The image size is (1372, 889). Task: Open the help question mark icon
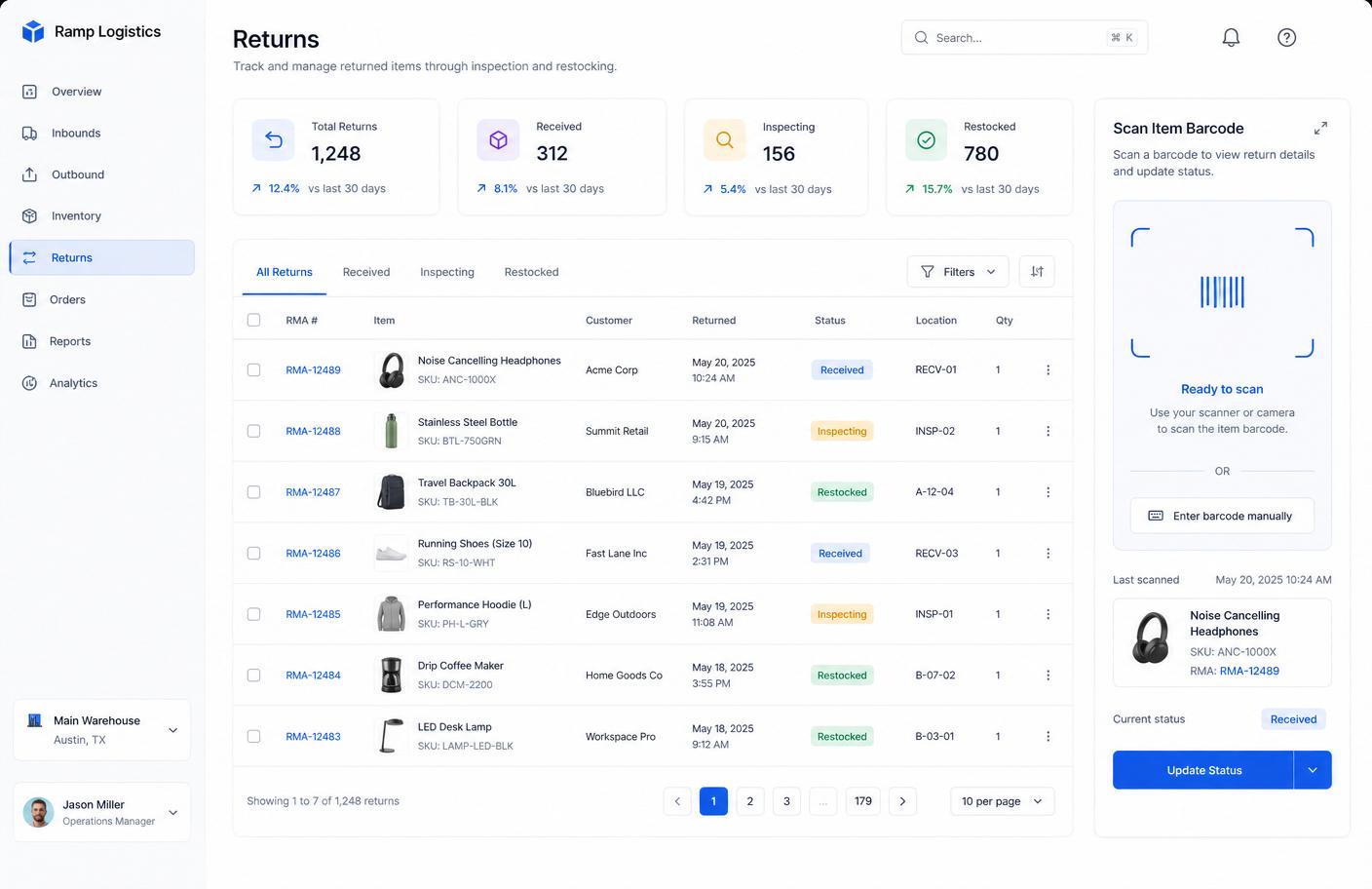(x=1286, y=37)
